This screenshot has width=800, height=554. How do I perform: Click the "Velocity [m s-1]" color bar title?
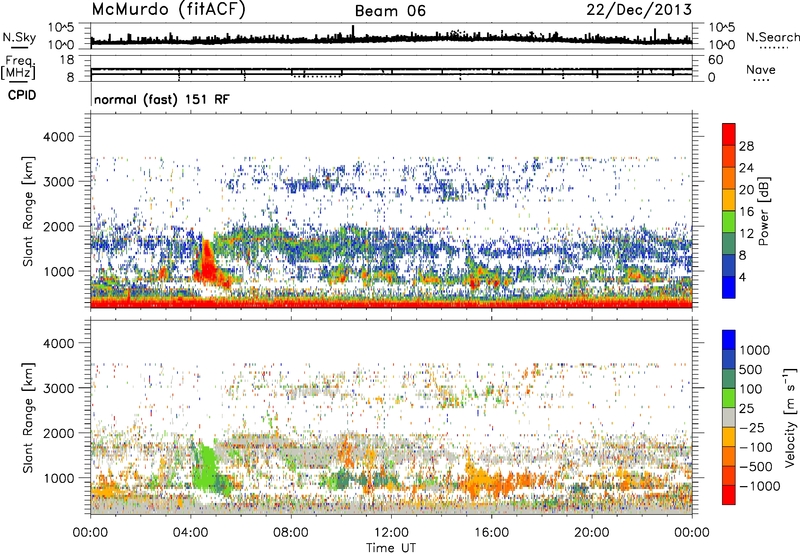790,417
